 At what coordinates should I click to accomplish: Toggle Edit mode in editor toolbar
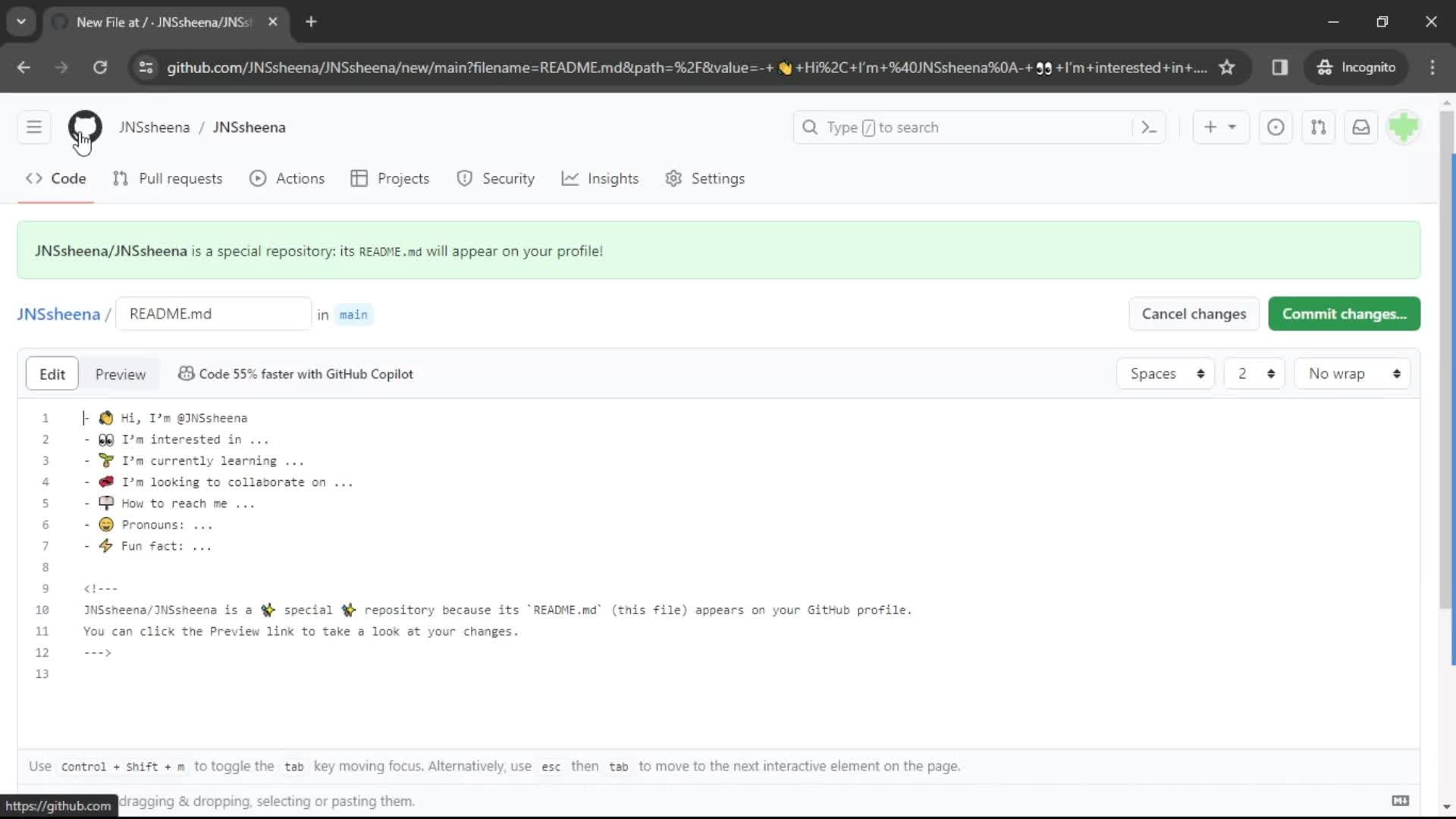coord(52,373)
